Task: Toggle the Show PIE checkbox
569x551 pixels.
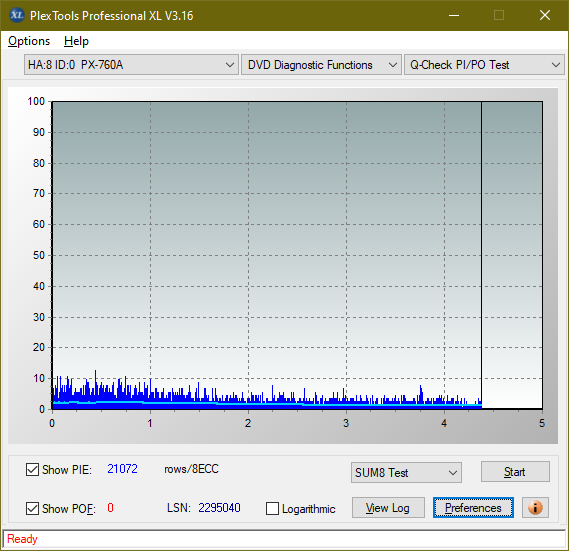Action: click(32, 469)
